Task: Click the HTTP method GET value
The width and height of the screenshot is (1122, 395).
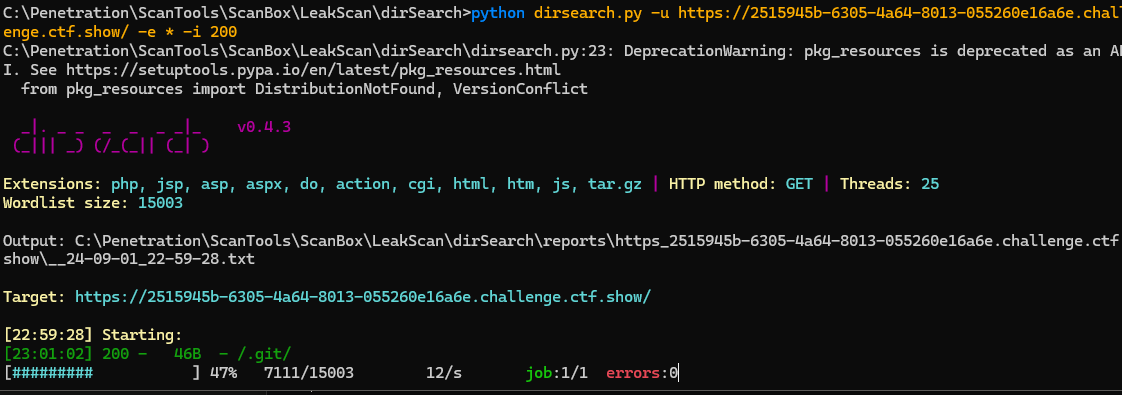Action: 799,184
